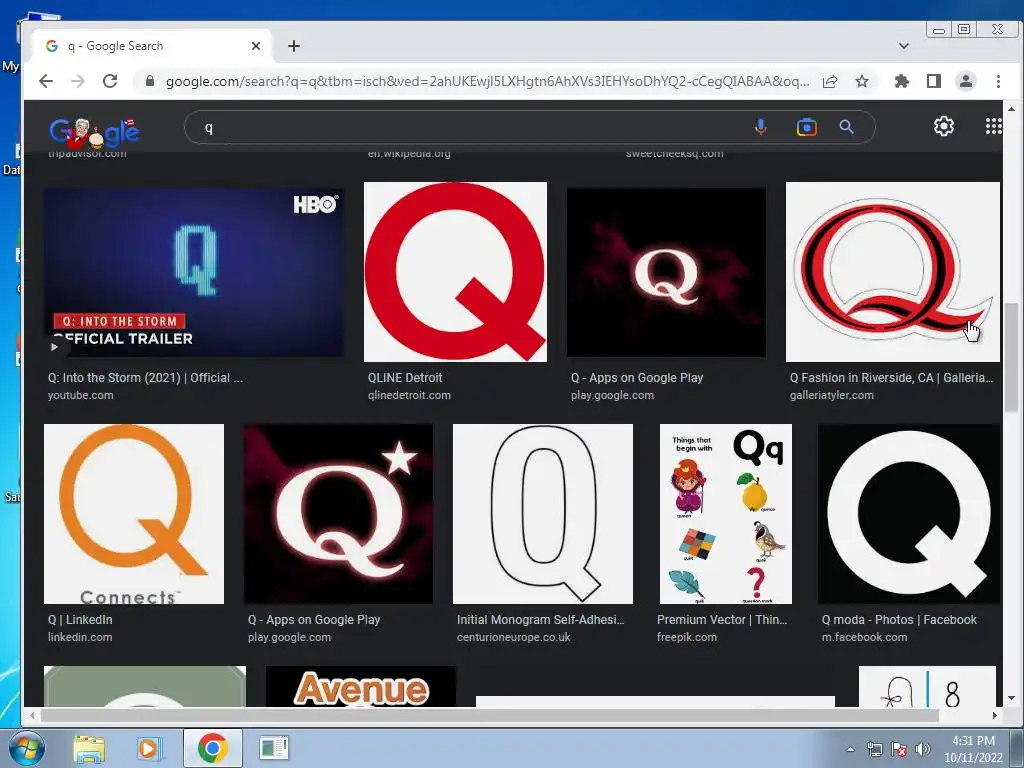Click the 'linkedin.com' source text
This screenshot has width=1024, height=768.
coord(80,637)
